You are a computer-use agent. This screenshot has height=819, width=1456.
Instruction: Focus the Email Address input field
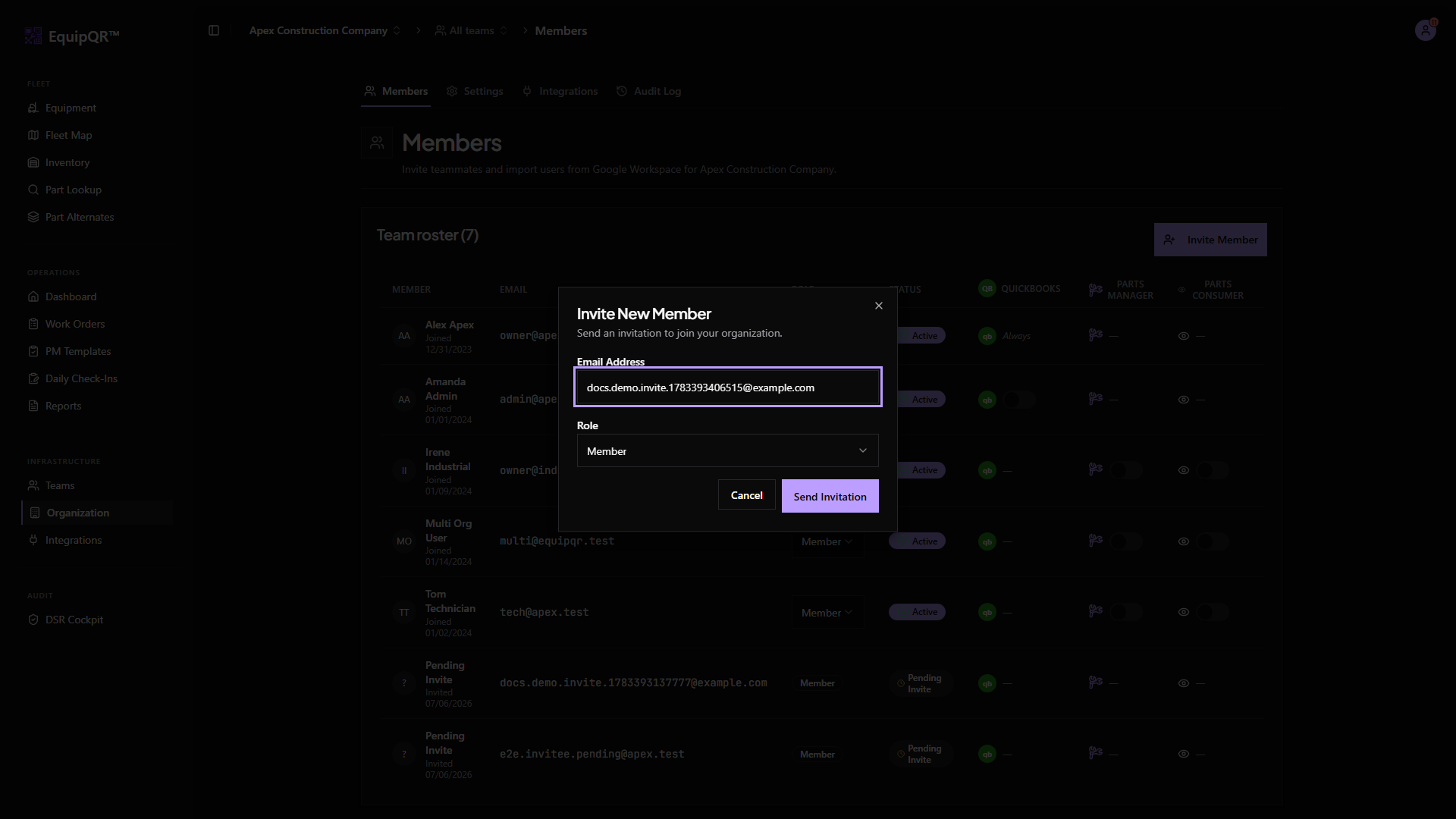727,388
